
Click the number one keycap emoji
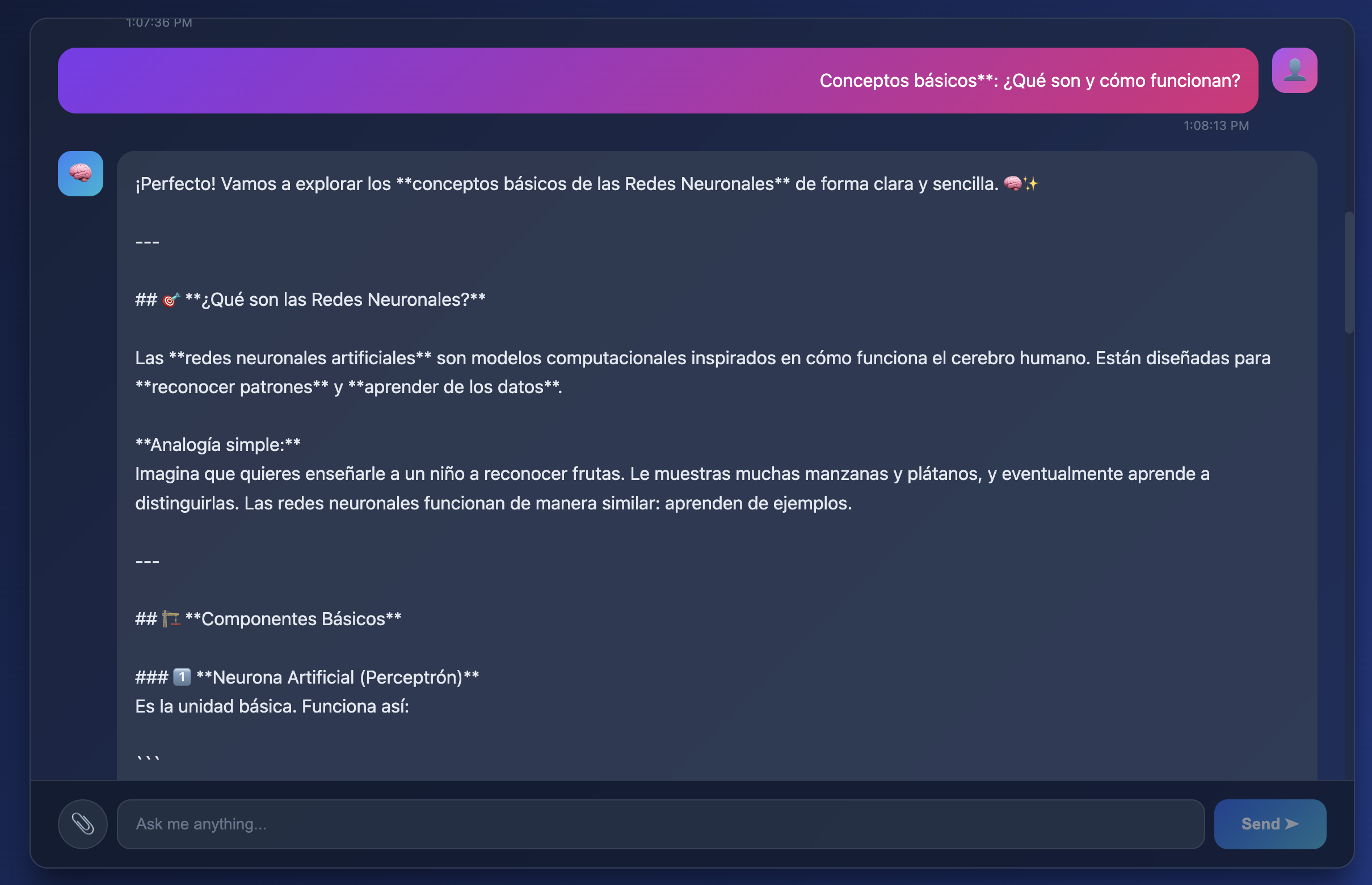[x=182, y=677]
